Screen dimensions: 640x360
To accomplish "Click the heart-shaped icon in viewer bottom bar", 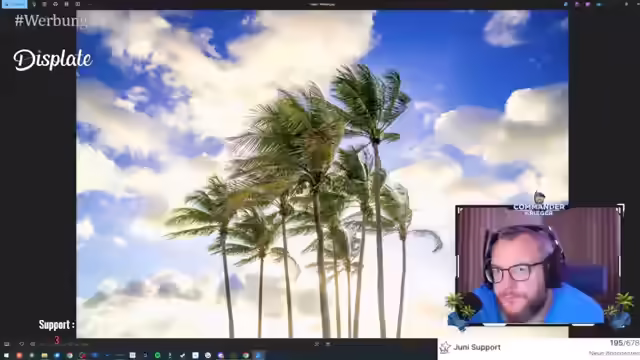I will click(21, 344).
